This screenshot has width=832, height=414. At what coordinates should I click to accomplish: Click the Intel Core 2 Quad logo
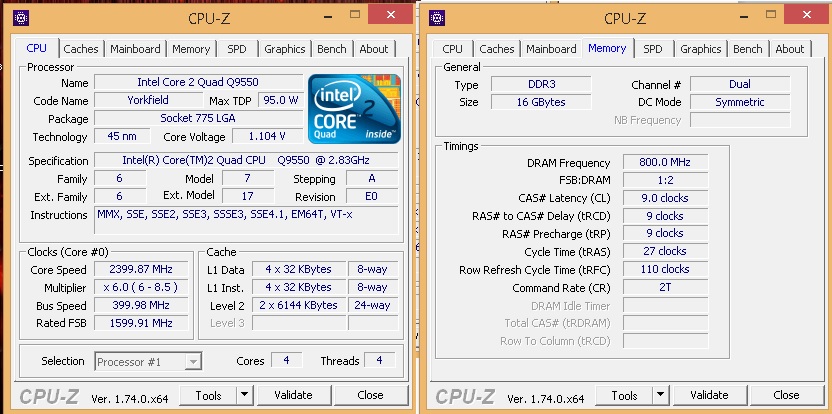point(354,107)
